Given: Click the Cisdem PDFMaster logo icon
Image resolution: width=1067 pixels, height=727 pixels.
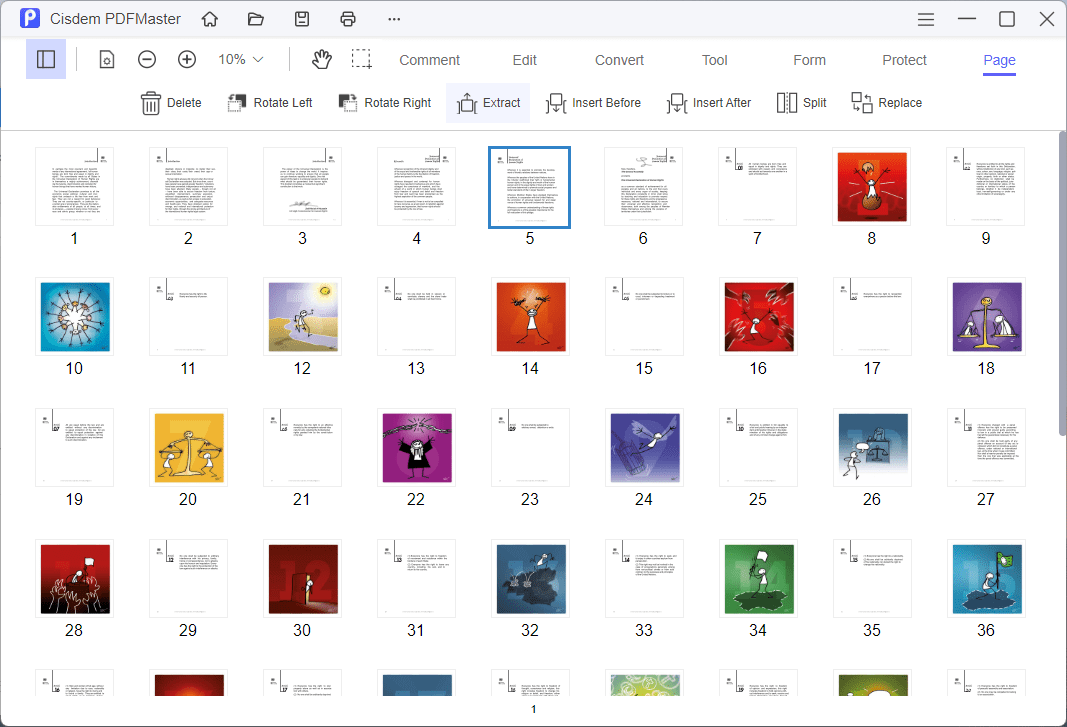Looking at the screenshot, I should click(30, 18).
